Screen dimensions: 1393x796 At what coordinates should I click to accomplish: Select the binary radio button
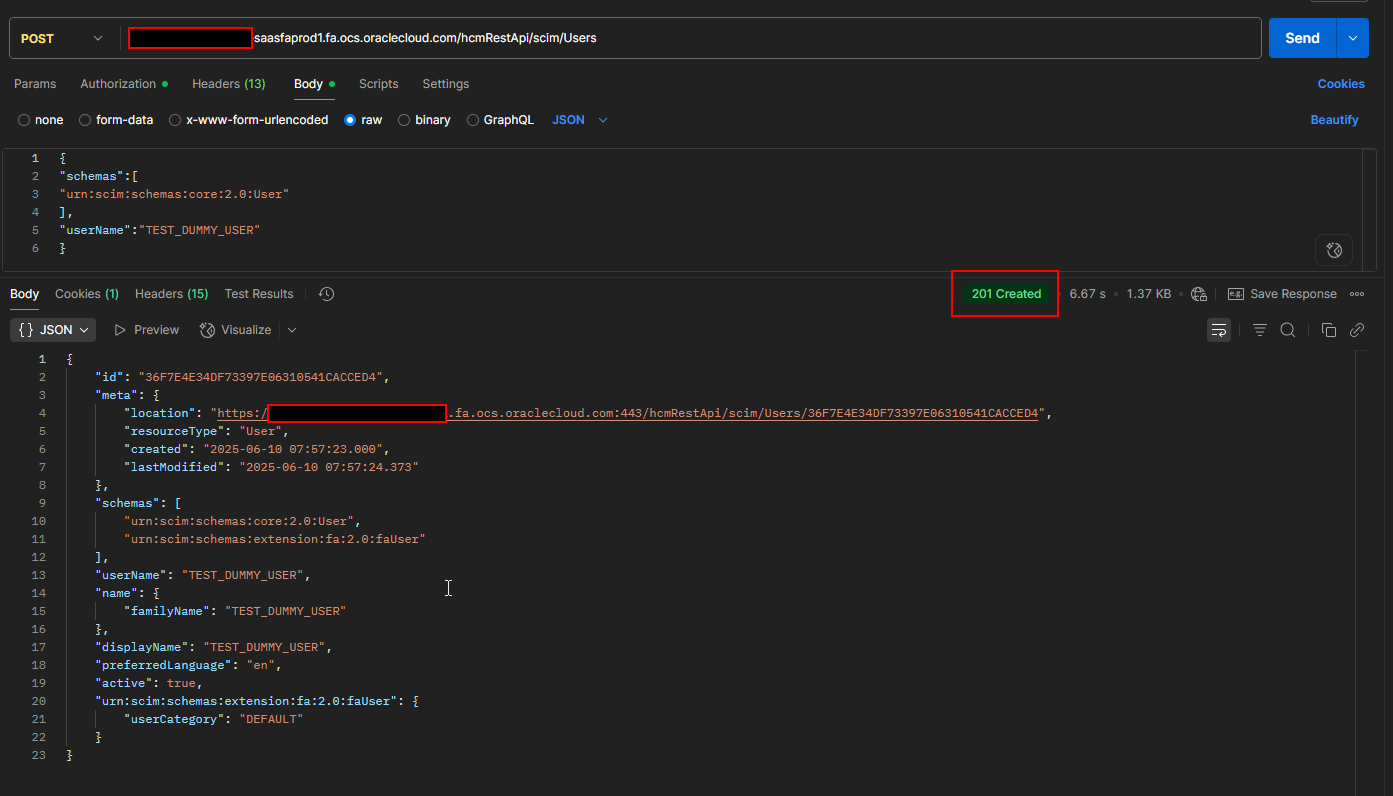pos(404,120)
